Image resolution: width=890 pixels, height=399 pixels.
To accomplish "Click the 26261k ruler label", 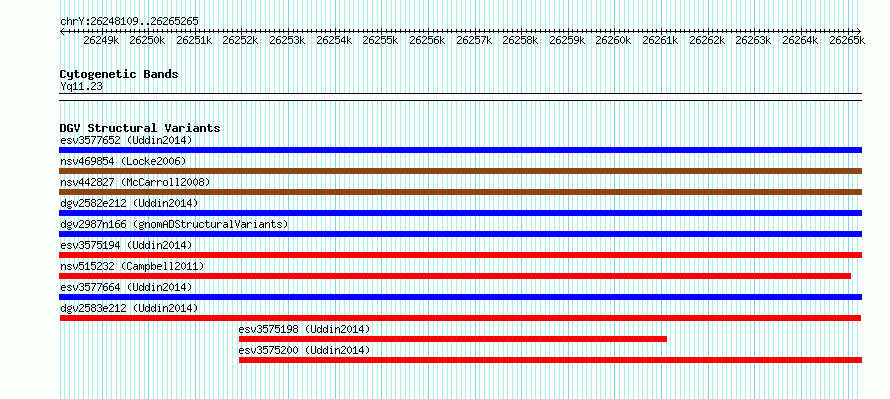I will pos(660,40).
